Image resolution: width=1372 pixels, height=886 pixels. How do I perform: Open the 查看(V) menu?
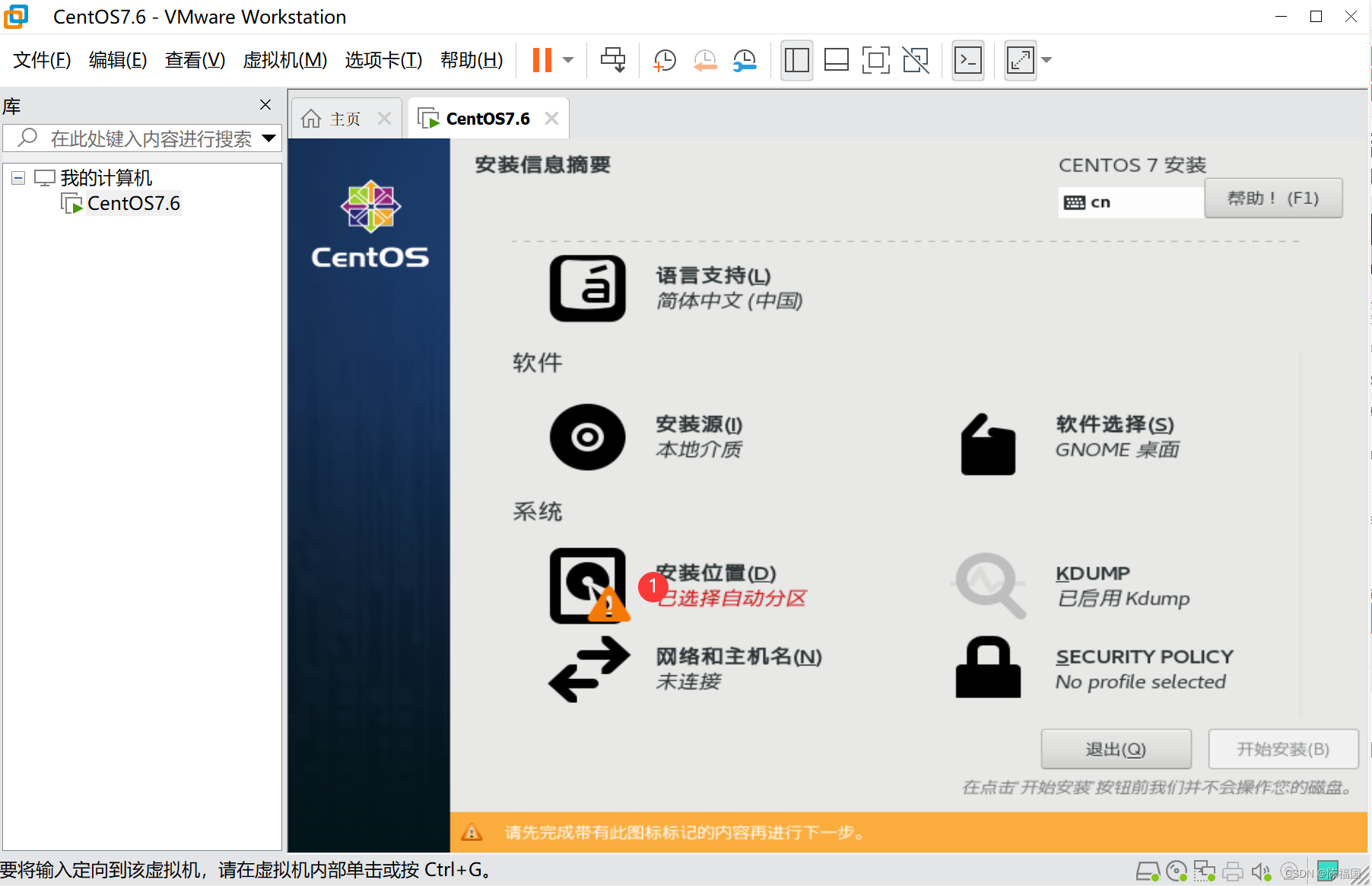pos(195,60)
